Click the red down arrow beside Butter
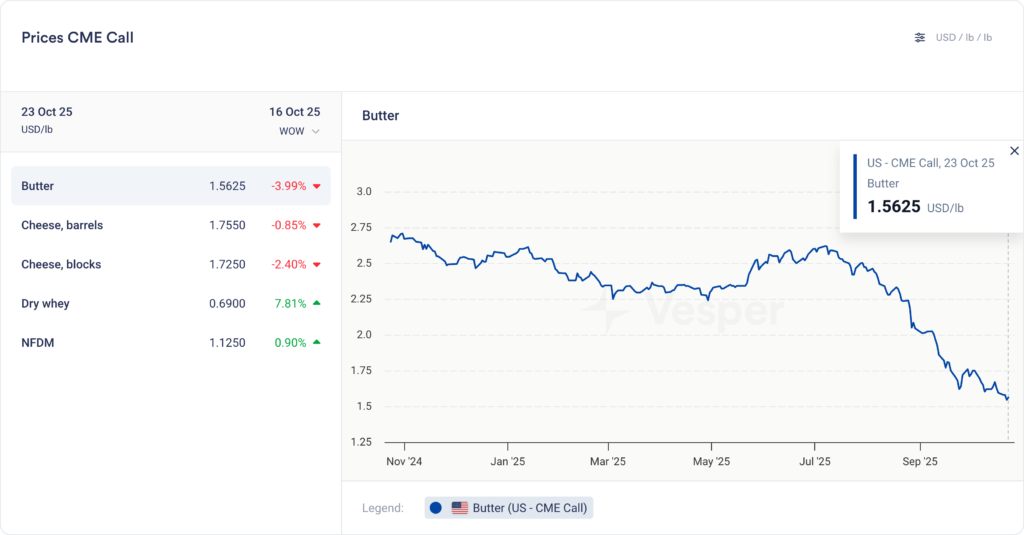1024x535 pixels. click(317, 187)
